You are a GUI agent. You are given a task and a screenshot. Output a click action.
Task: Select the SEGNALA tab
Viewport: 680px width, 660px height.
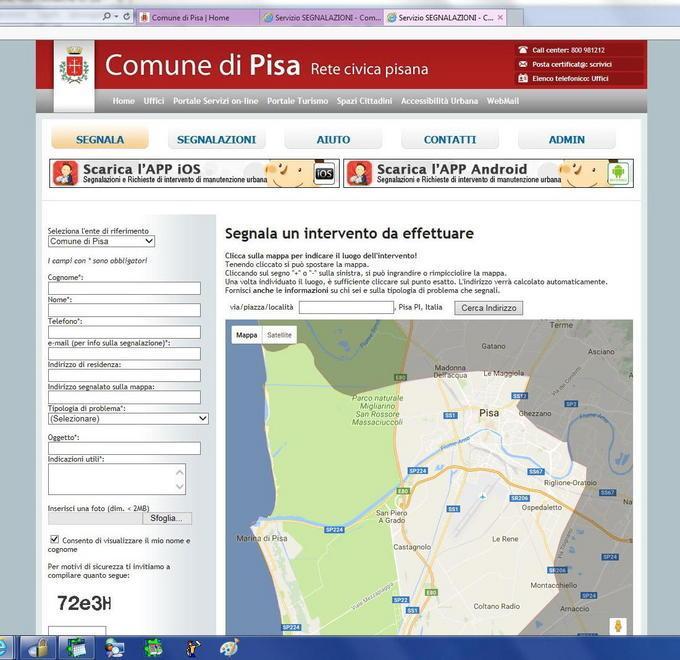tap(100, 139)
